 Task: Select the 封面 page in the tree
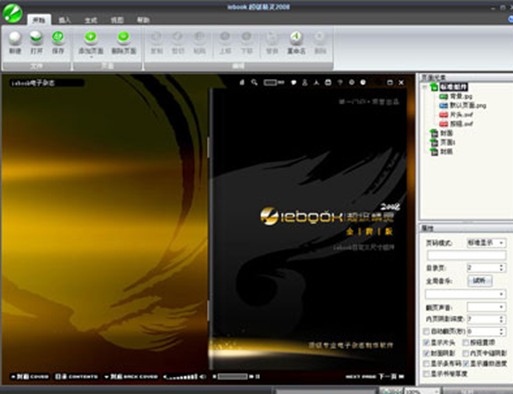tap(447, 133)
